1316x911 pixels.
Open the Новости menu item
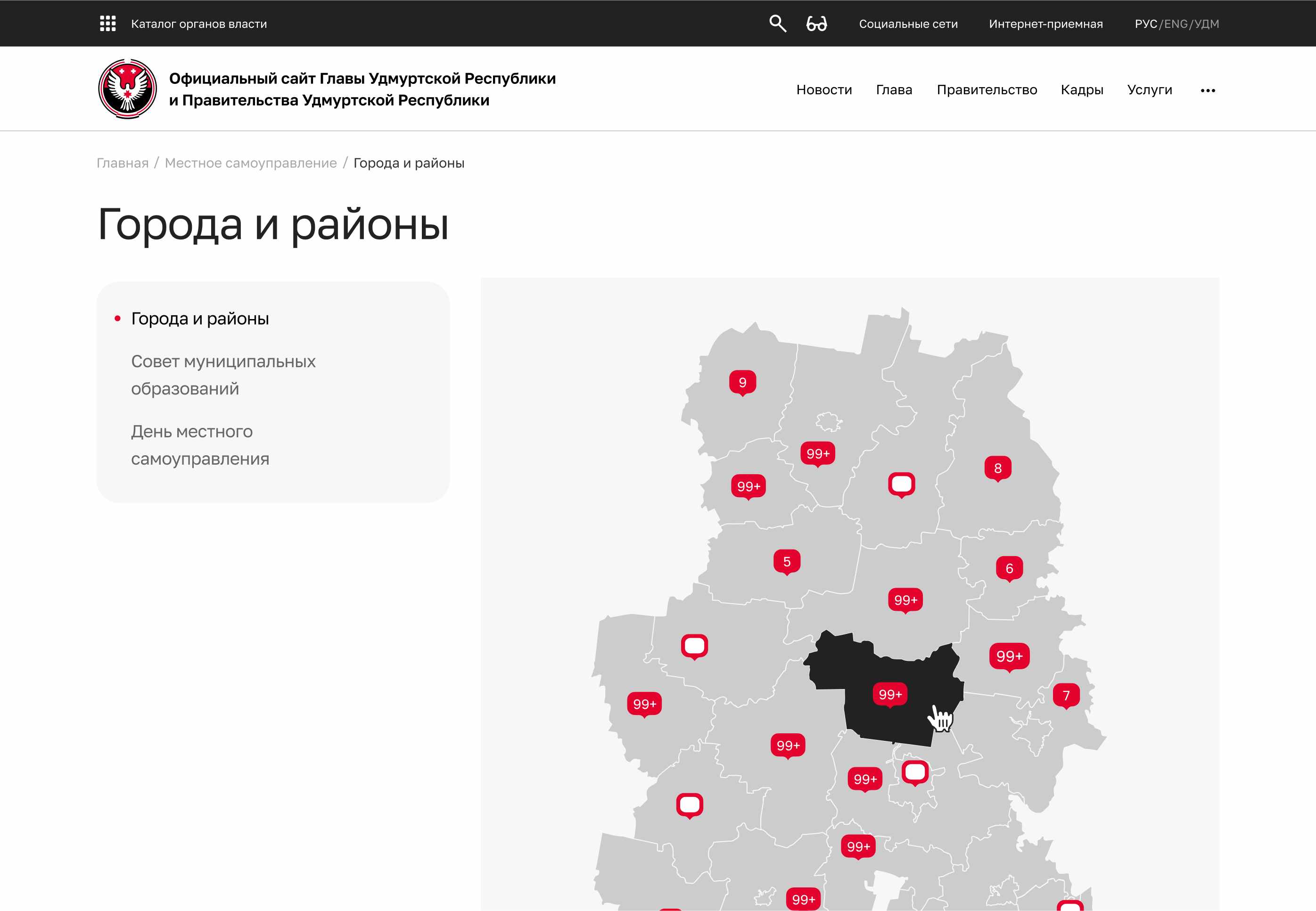click(x=824, y=90)
